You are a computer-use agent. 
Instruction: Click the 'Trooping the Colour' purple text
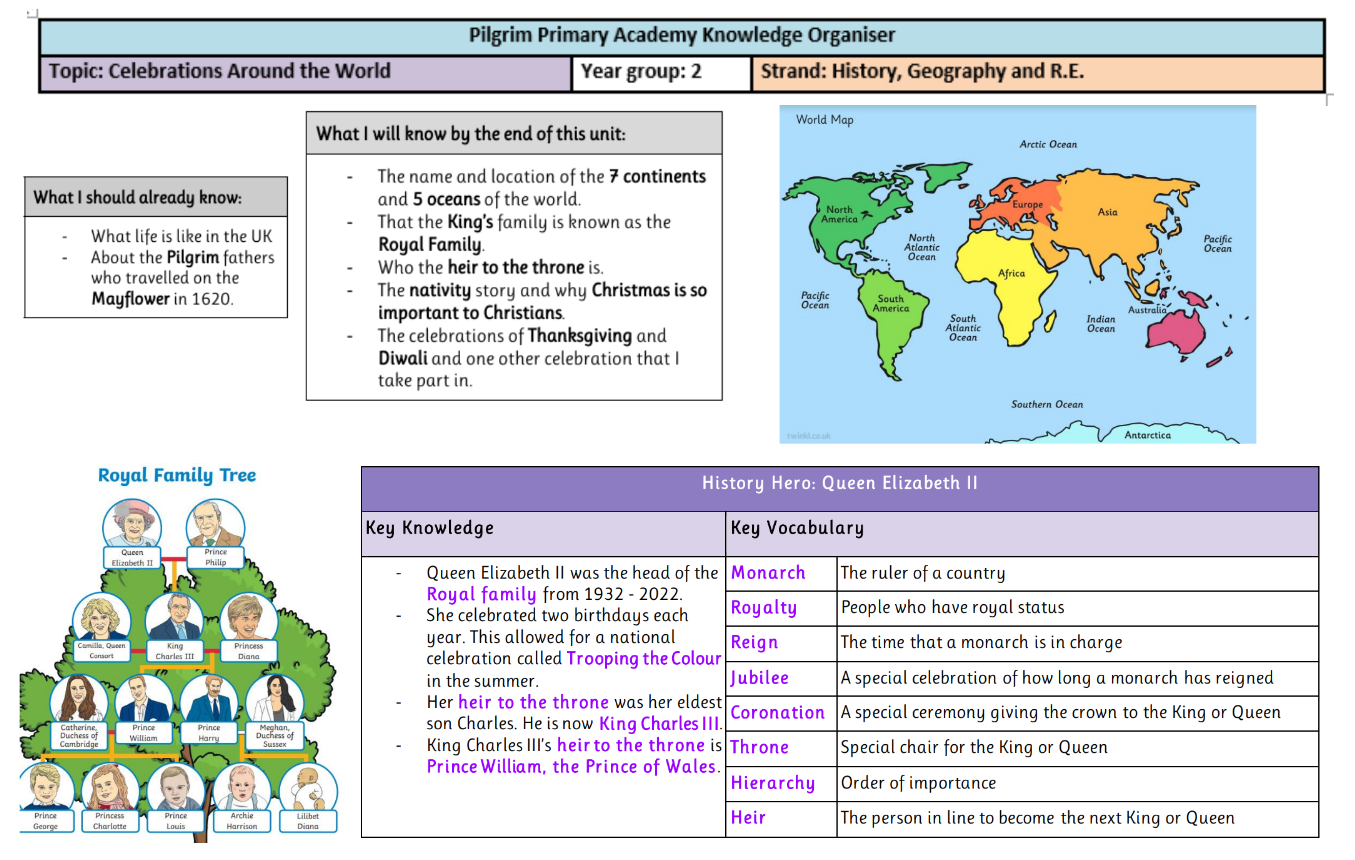[643, 659]
